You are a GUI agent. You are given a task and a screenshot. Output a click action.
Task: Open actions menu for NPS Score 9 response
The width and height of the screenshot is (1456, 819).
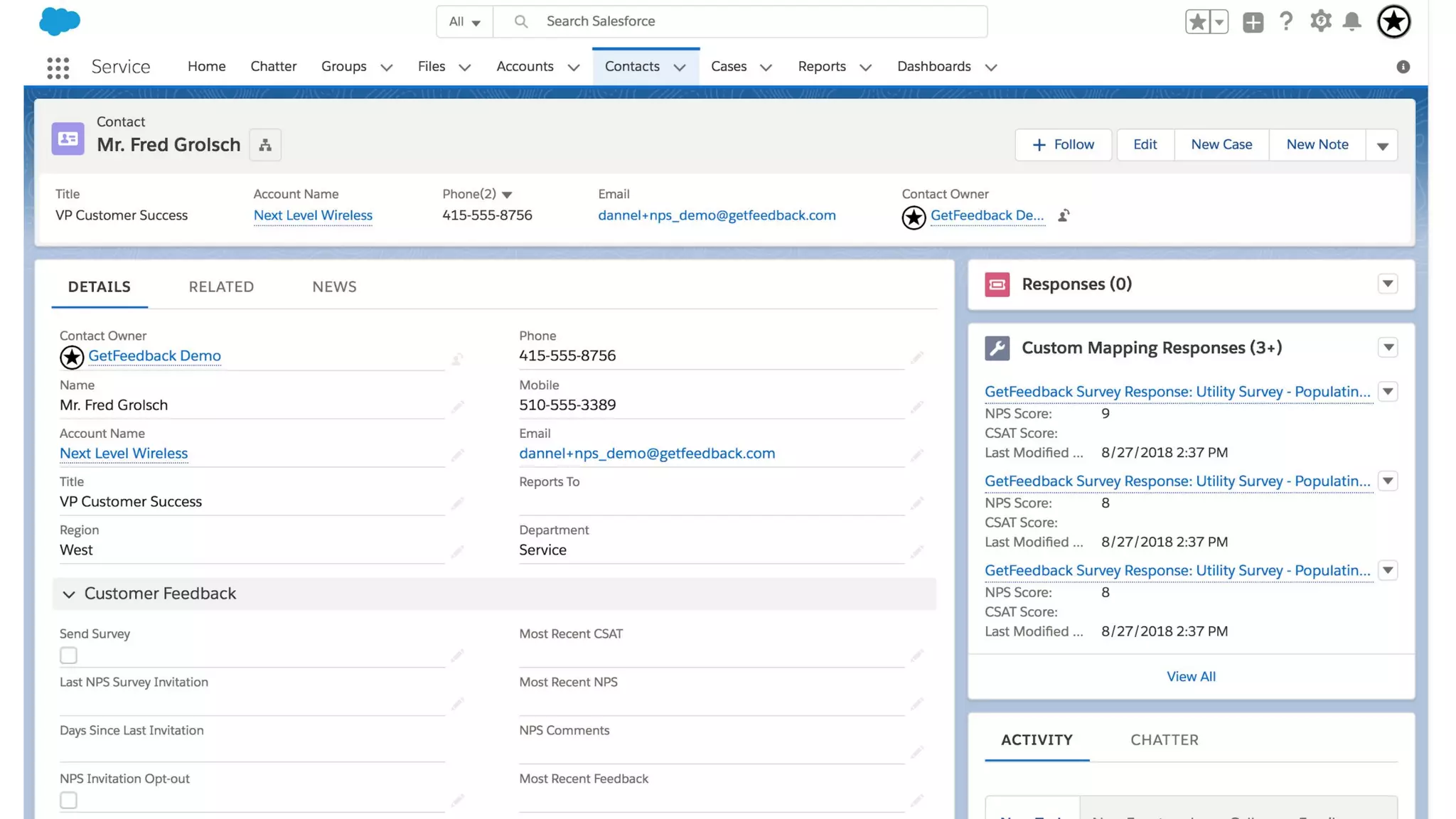click(1387, 391)
